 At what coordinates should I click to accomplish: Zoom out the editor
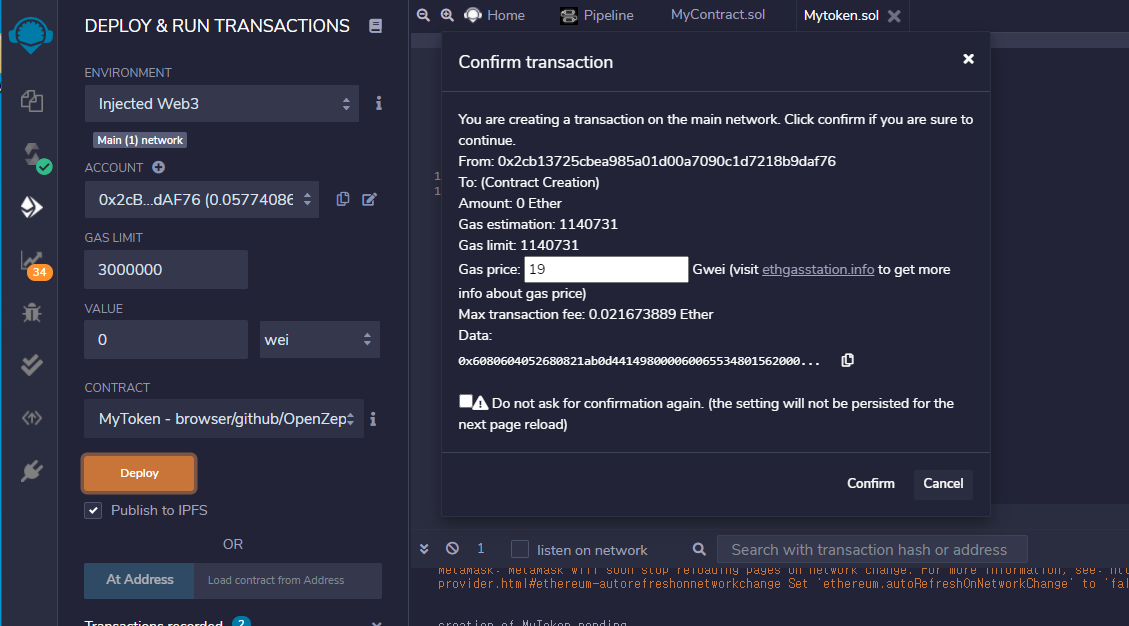click(423, 15)
